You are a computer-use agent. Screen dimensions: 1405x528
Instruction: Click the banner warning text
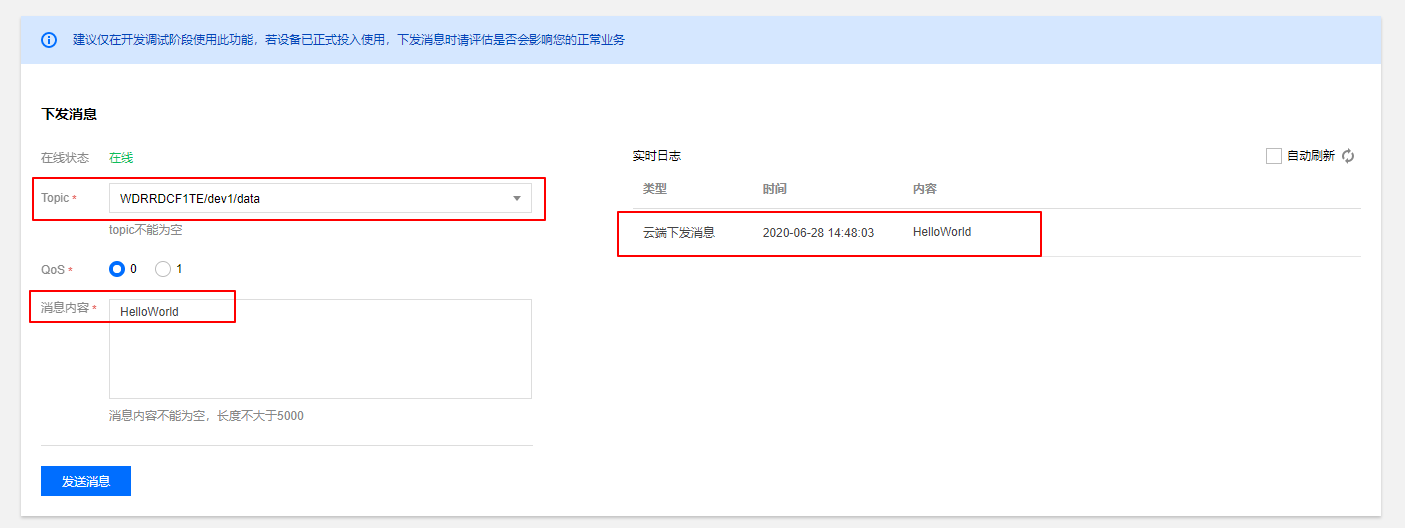click(349, 40)
